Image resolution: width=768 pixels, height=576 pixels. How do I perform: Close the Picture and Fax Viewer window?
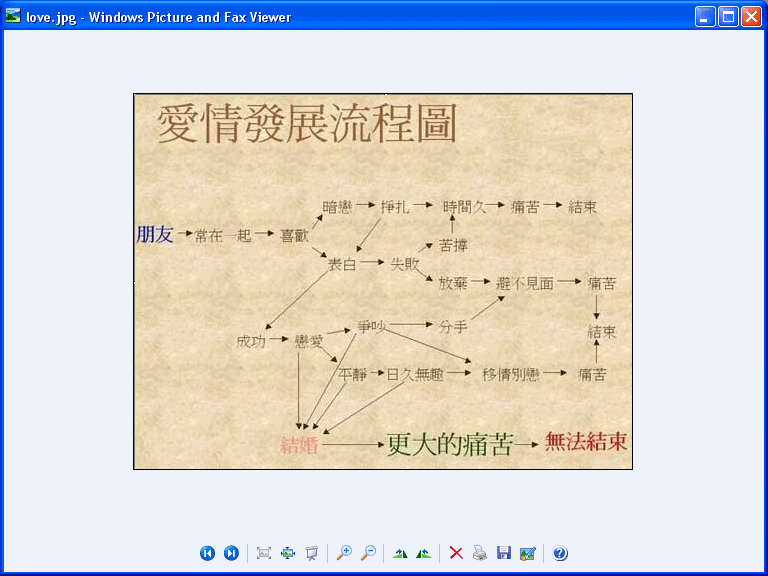(751, 17)
